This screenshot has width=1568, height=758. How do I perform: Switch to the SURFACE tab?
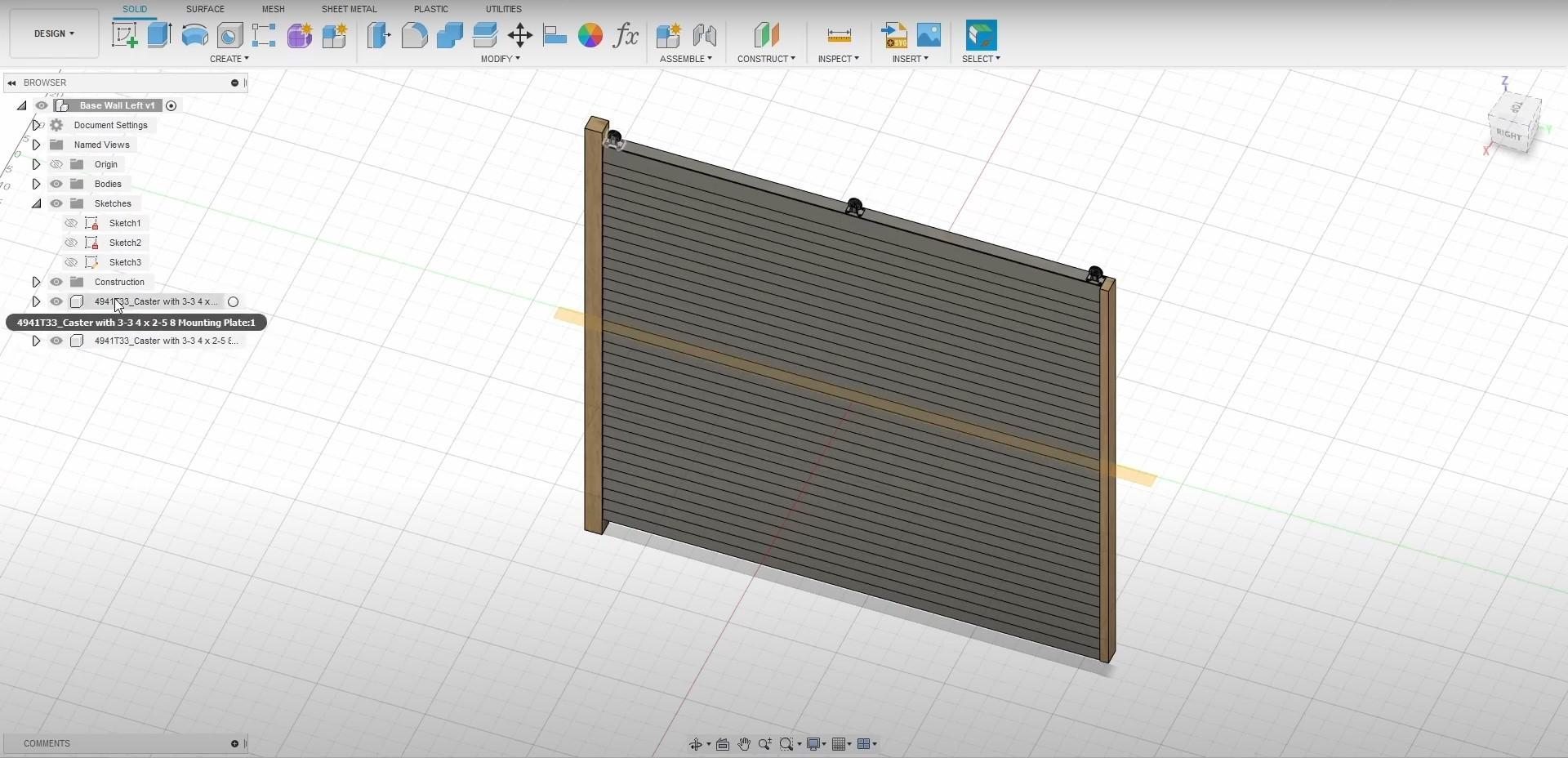205,9
